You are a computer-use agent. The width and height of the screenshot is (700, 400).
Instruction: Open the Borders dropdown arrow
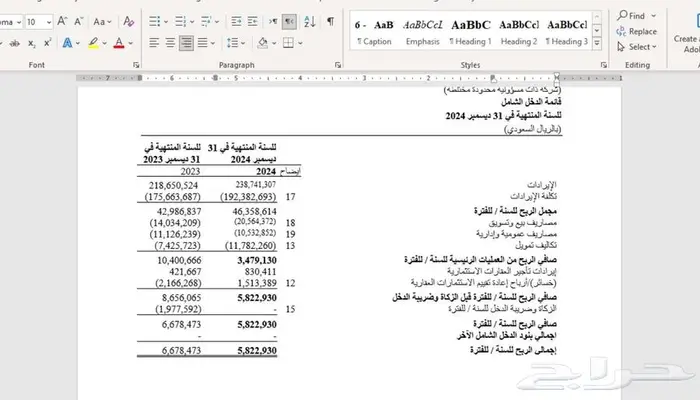coord(300,43)
